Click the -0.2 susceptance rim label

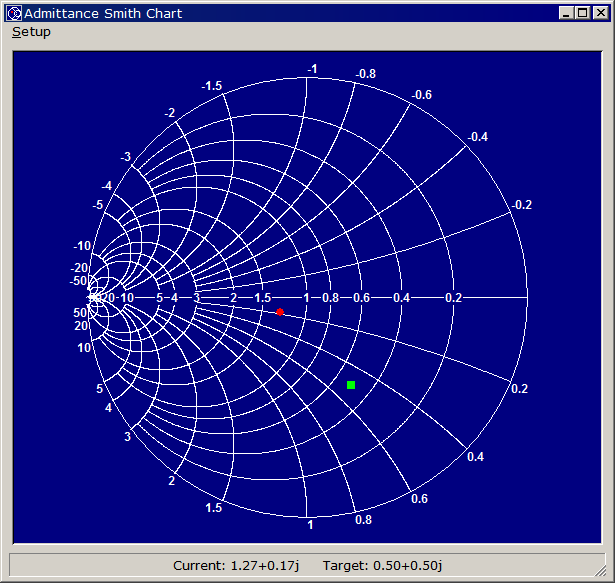pyautogui.click(x=522, y=204)
